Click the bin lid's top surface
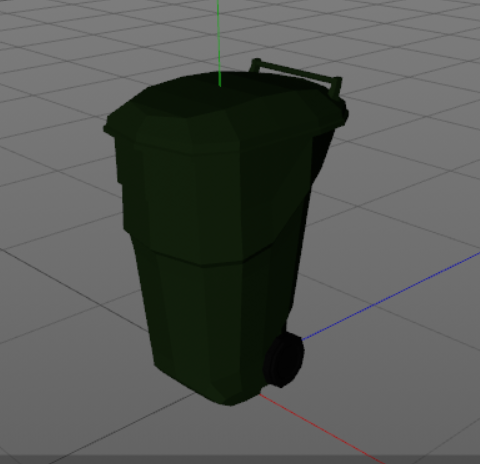 (x=213, y=95)
